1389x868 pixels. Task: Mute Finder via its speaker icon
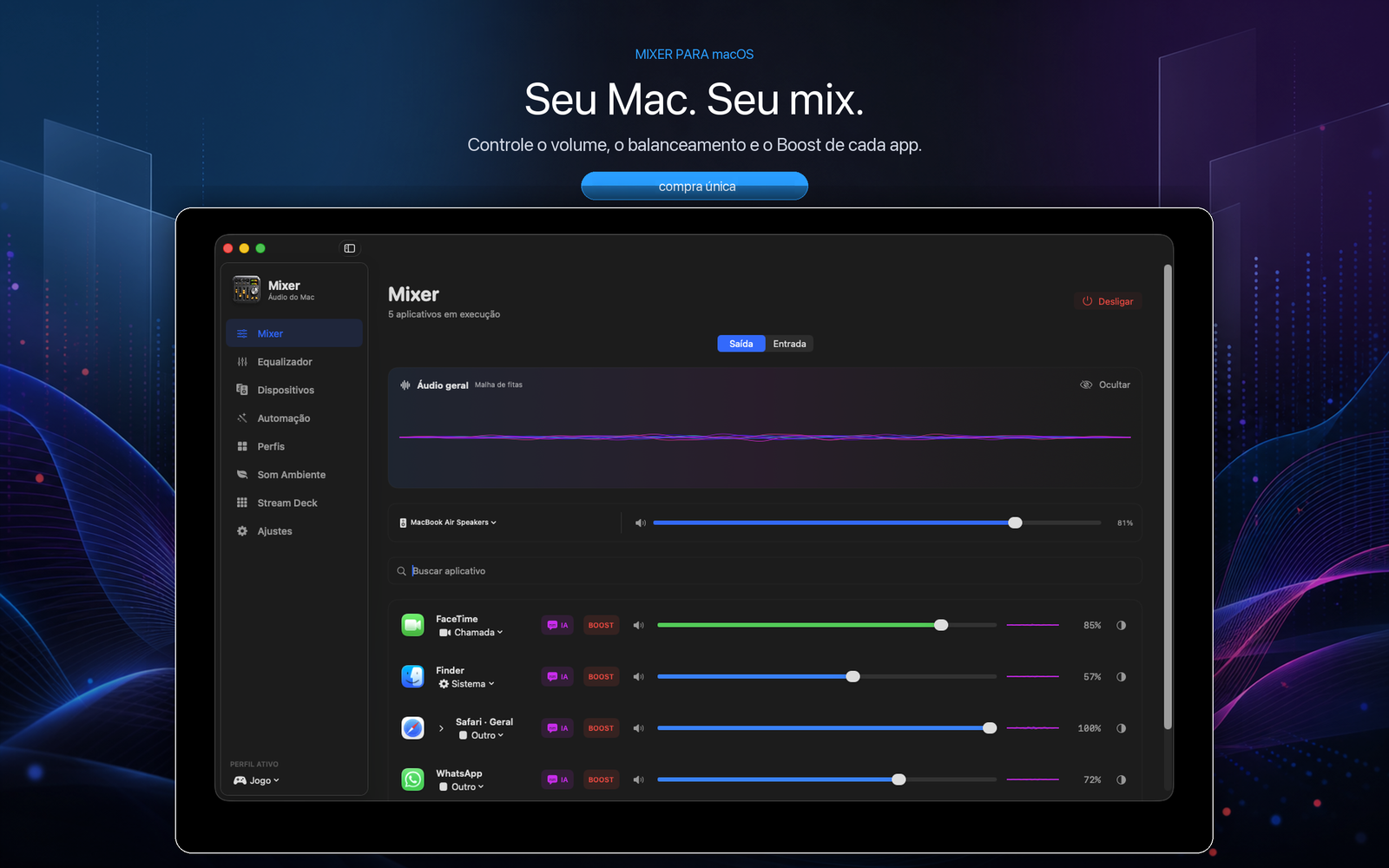pyautogui.click(x=639, y=677)
